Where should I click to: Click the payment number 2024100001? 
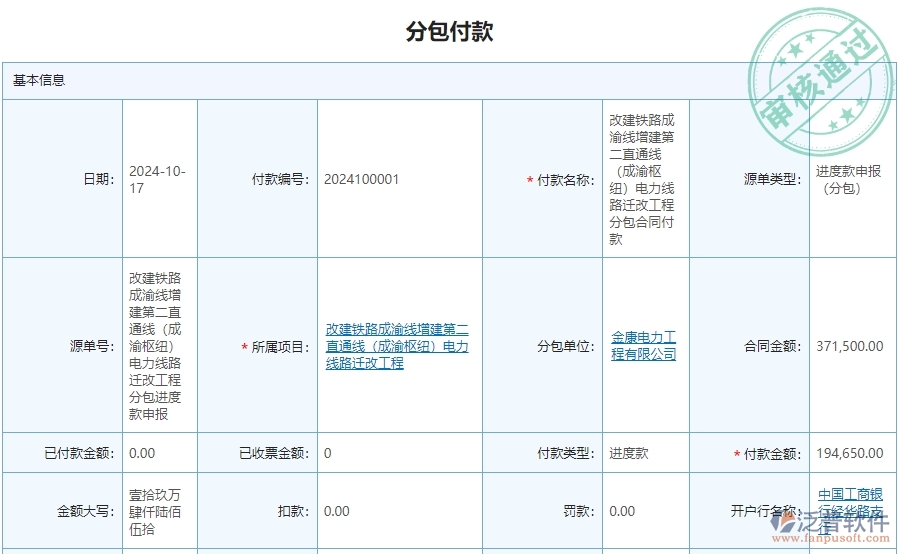tap(361, 180)
